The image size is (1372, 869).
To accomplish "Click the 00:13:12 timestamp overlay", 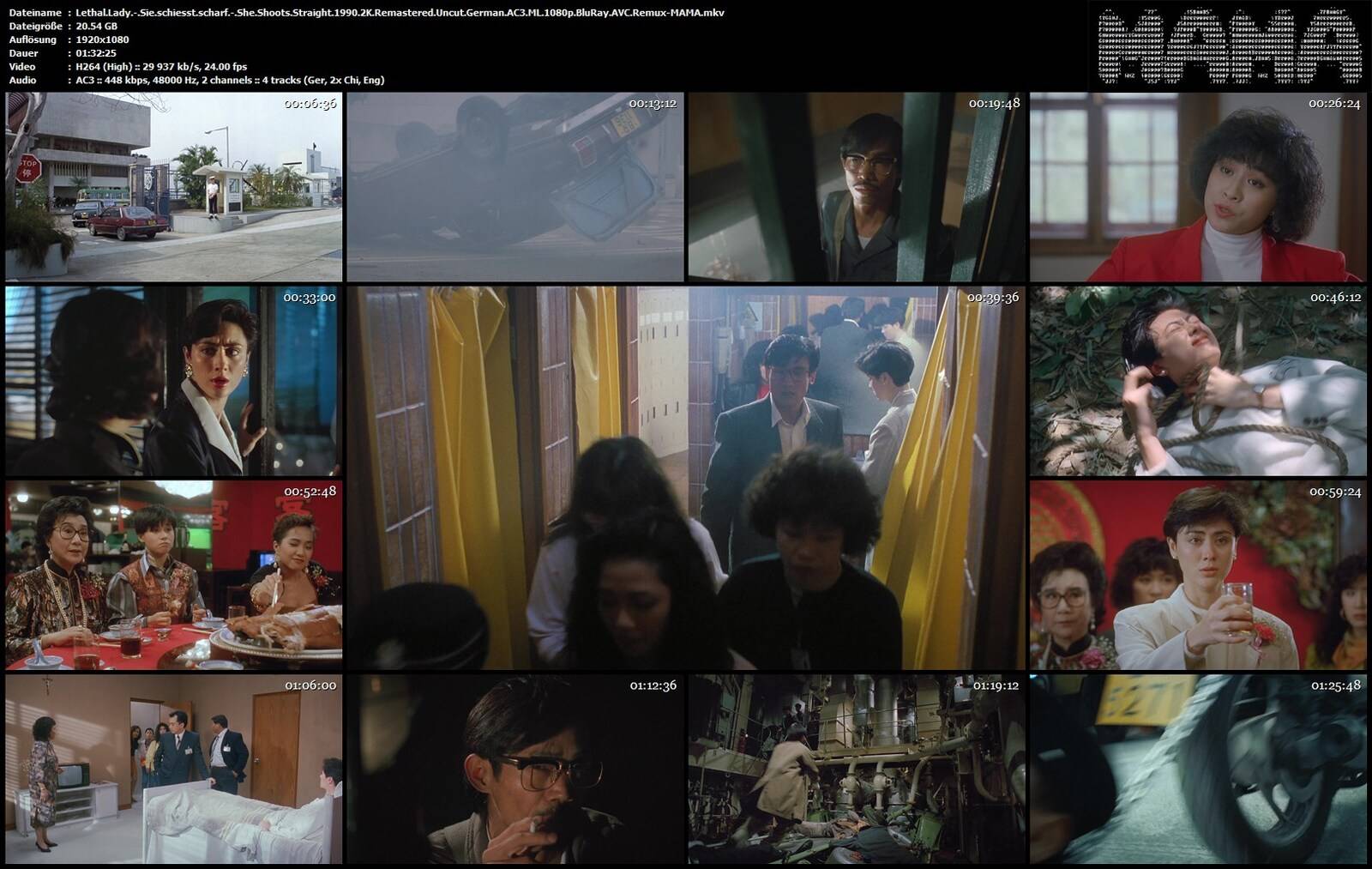I will (x=653, y=103).
